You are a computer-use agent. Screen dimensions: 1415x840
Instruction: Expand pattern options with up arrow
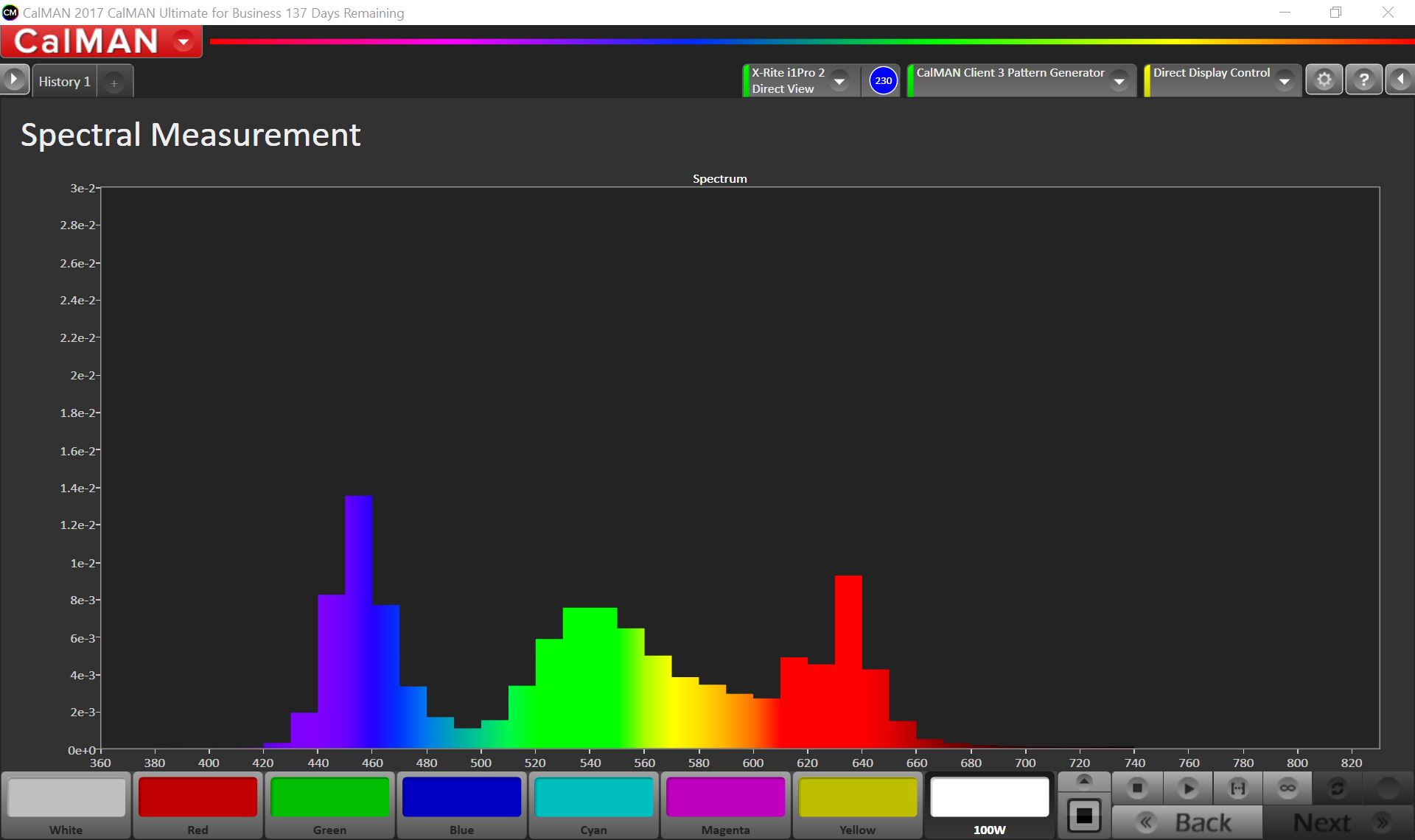point(1084,781)
